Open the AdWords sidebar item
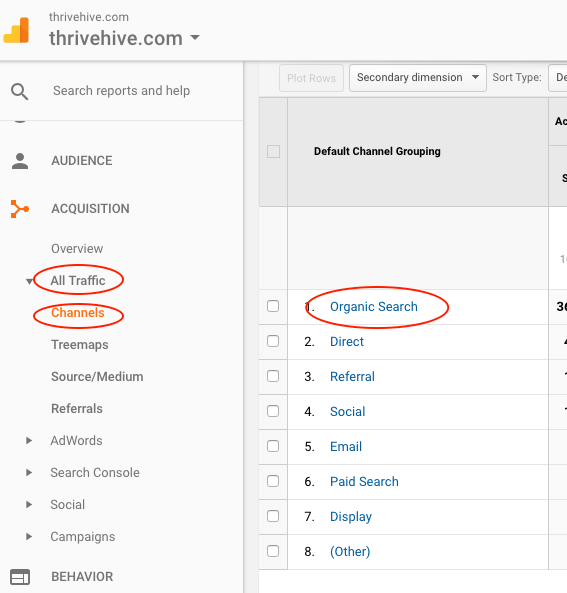The image size is (567, 593). pos(76,441)
